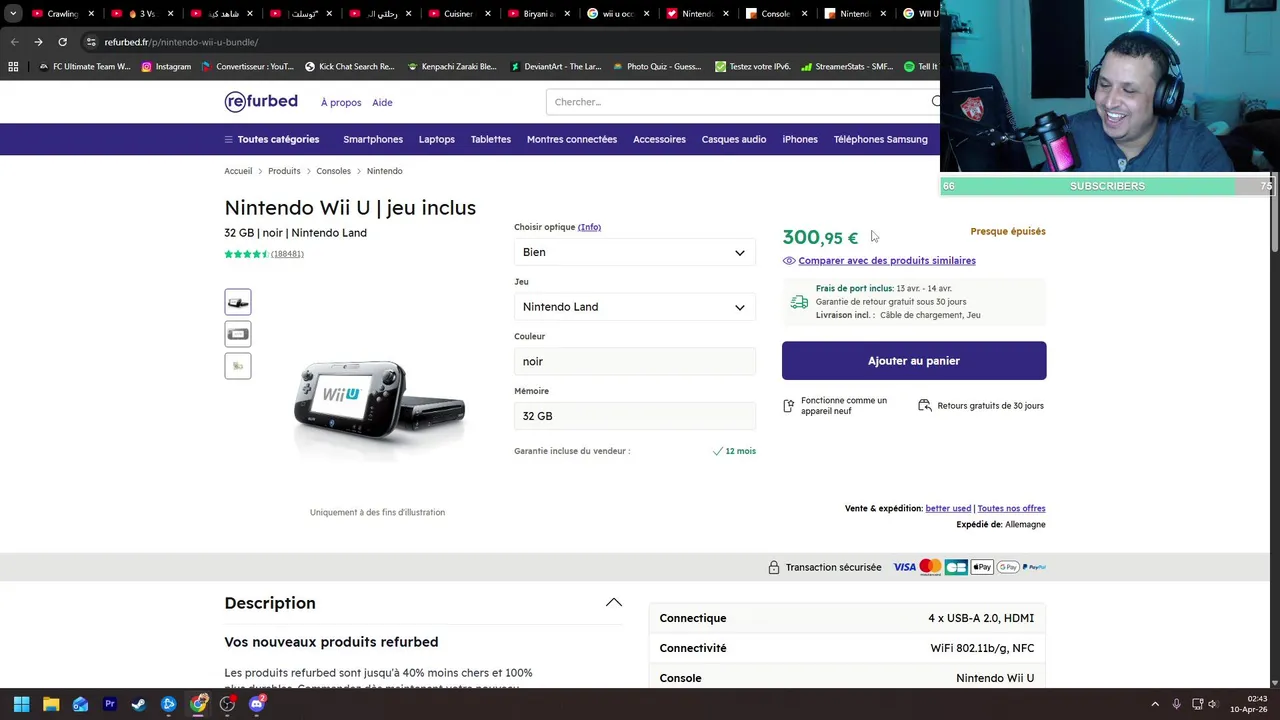Click Ajouter au panier button

point(914,361)
